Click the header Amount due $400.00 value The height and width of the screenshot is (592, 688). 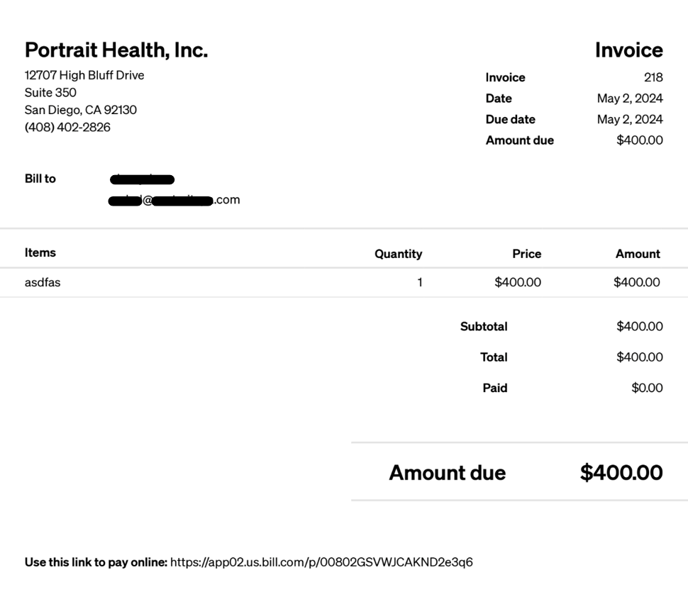pos(639,140)
